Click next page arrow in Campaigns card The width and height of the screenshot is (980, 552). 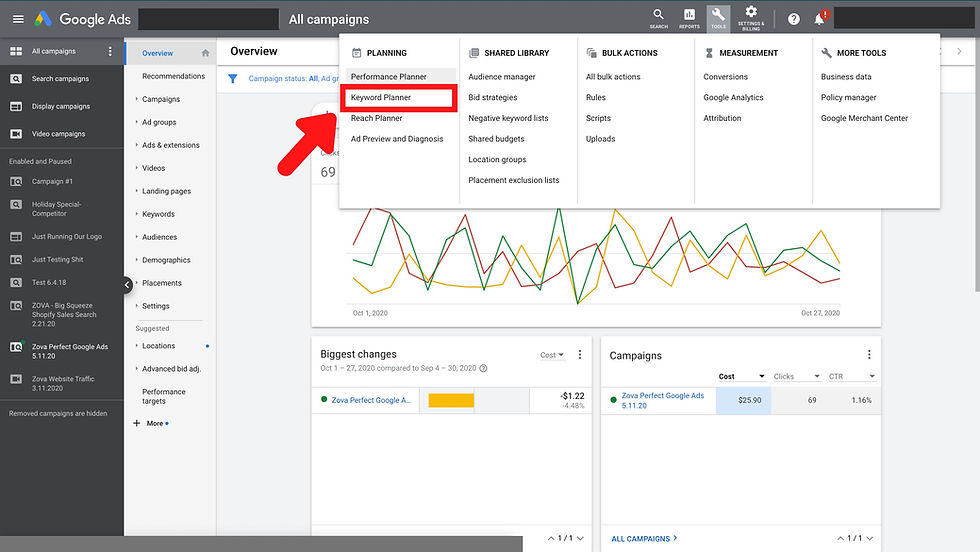click(870, 538)
